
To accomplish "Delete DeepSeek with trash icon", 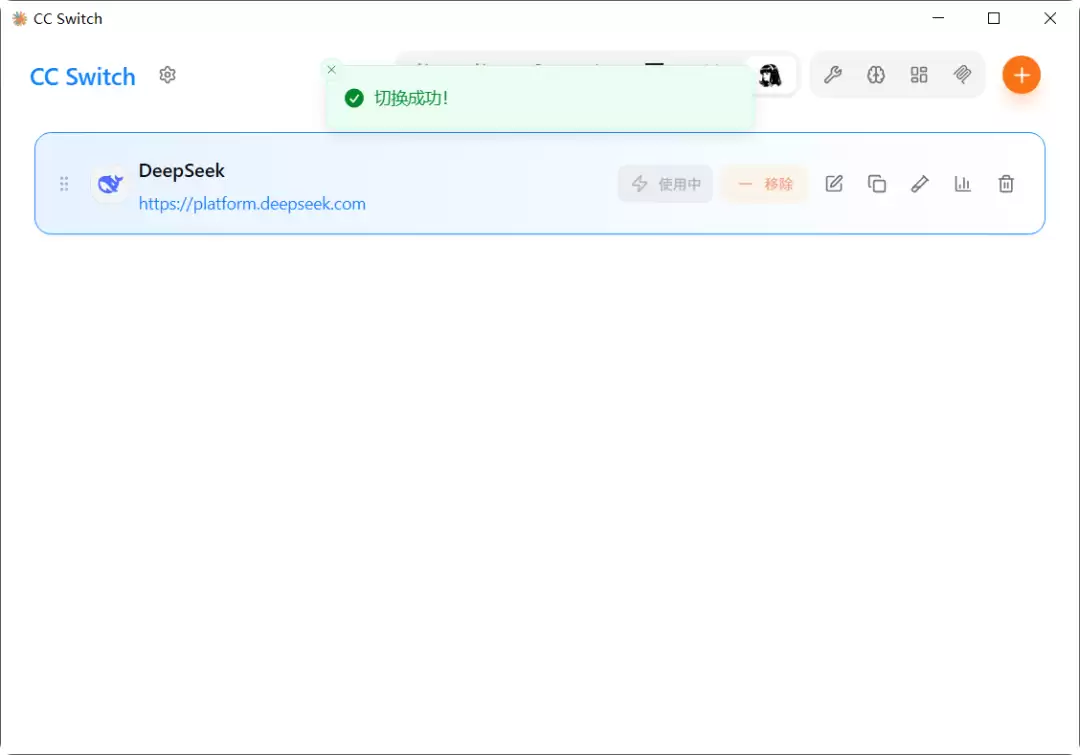I will click(x=1006, y=184).
